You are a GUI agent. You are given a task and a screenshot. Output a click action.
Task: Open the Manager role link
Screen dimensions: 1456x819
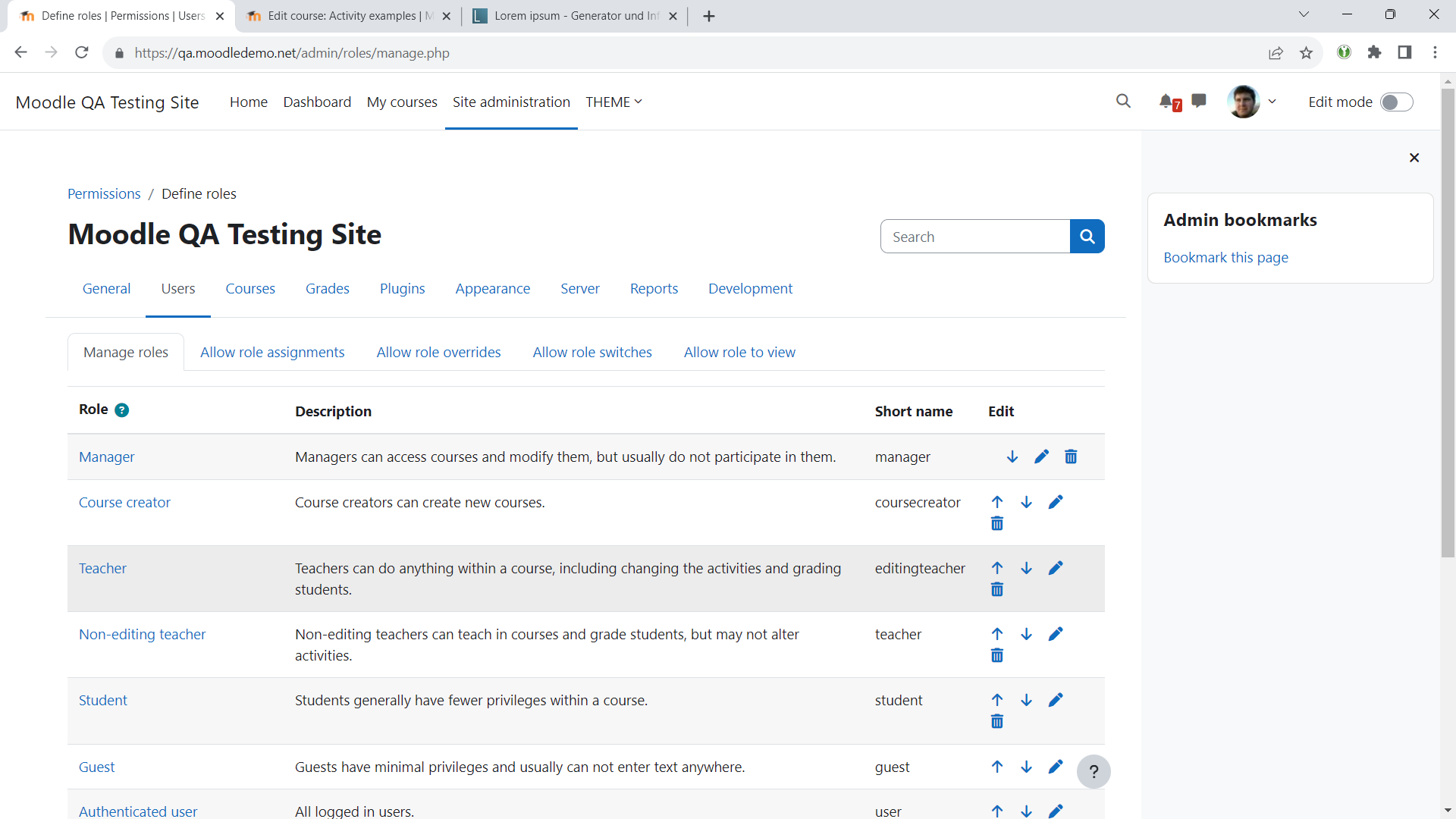tap(106, 457)
